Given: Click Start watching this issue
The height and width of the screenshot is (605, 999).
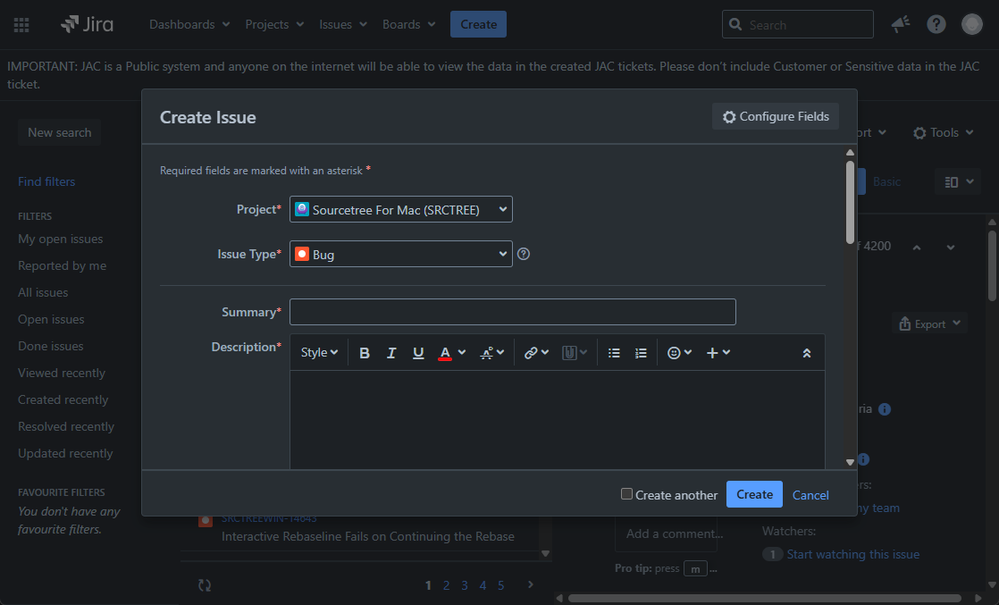Looking at the screenshot, I should click(x=852, y=554).
